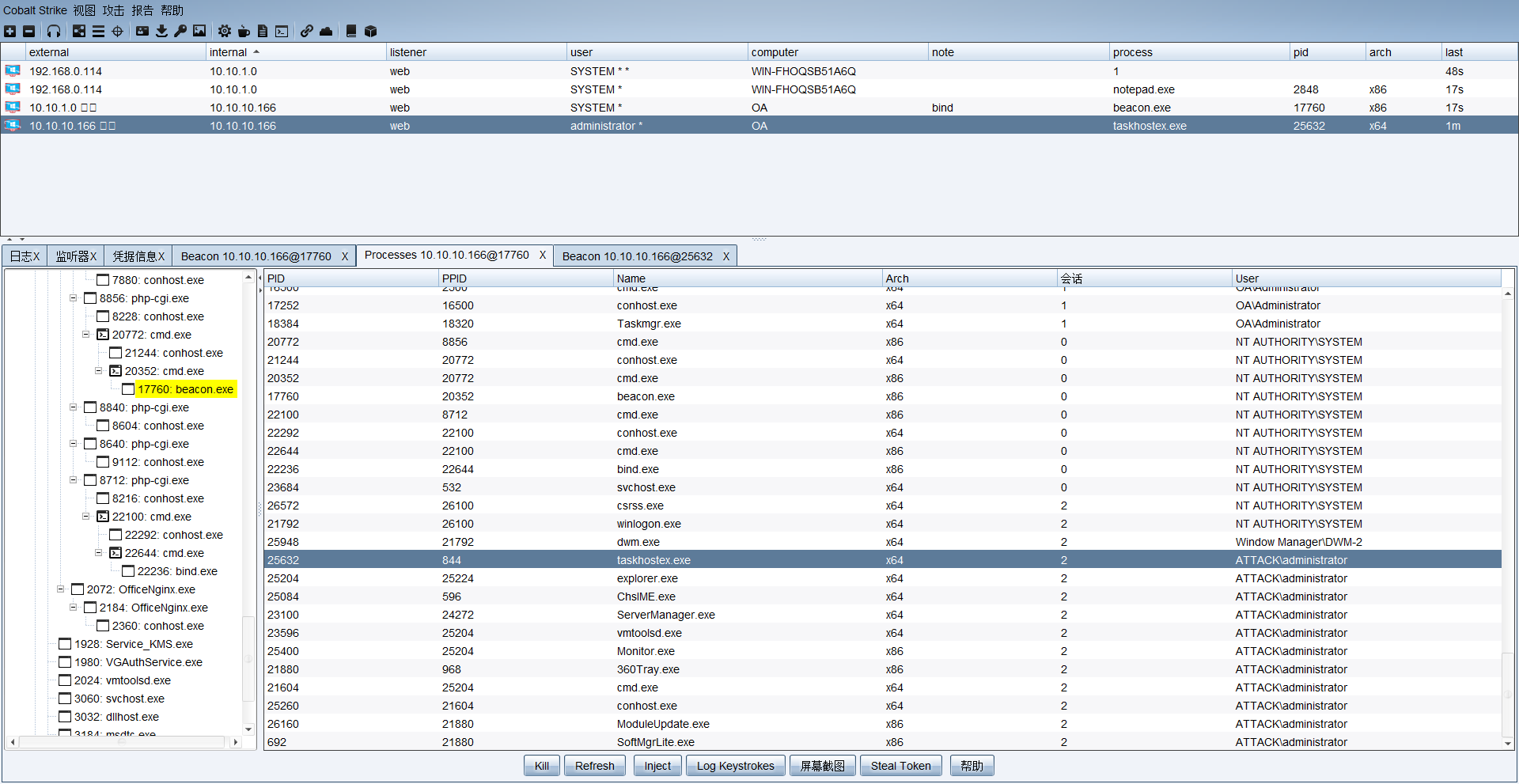Screen dimensions: 1519x784
Task: Click window icon beside 2072: OfficeNginx.exe
Action: pos(78,589)
